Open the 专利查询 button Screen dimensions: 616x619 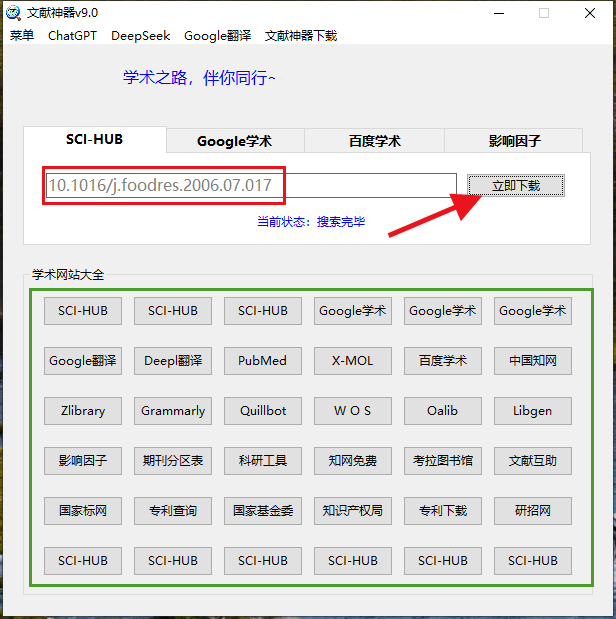coord(173,511)
